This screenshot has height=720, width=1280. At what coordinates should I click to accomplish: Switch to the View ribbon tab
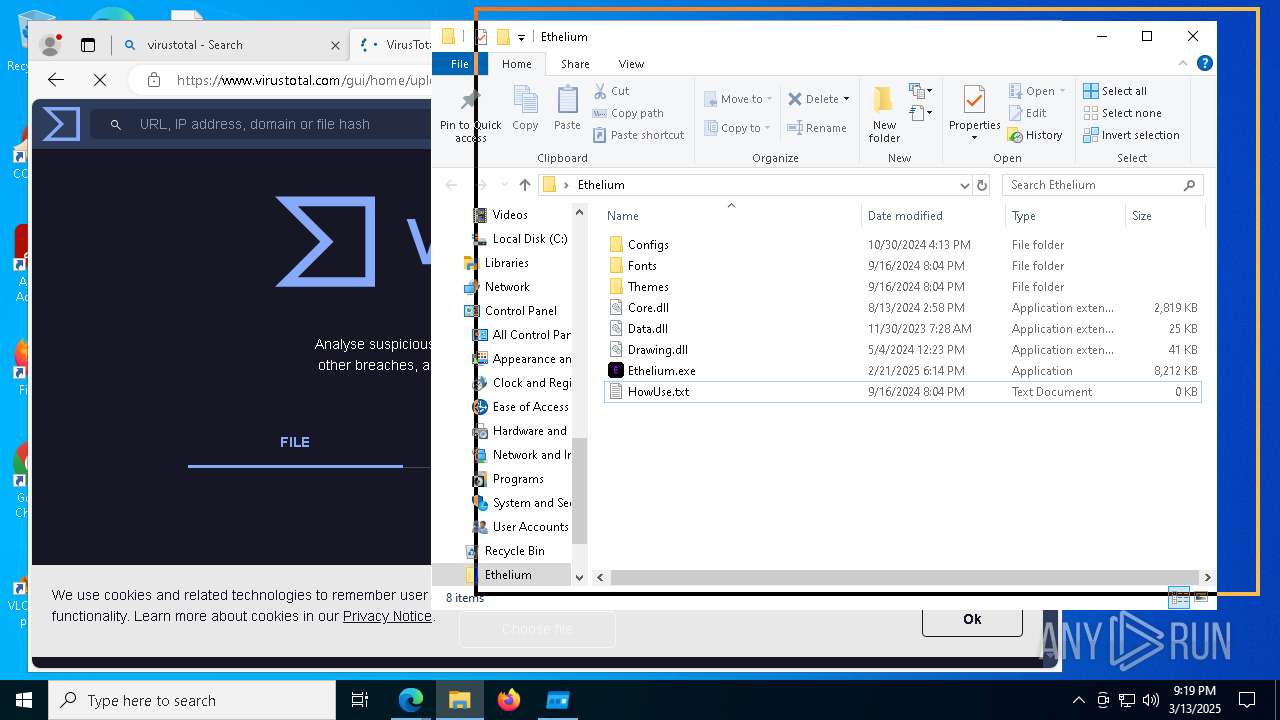[631, 64]
